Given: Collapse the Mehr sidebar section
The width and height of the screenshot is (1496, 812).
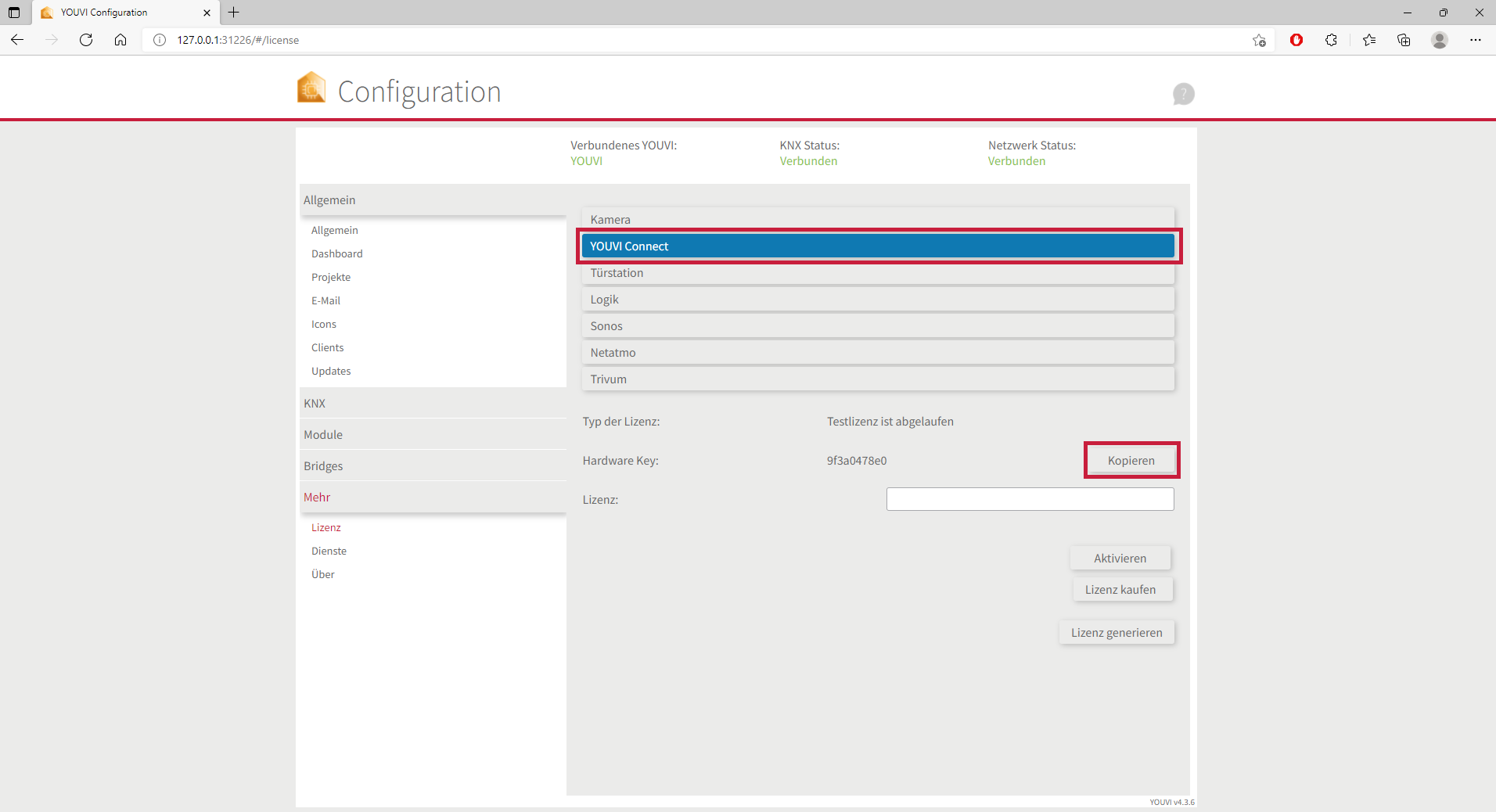Looking at the screenshot, I should pos(433,498).
